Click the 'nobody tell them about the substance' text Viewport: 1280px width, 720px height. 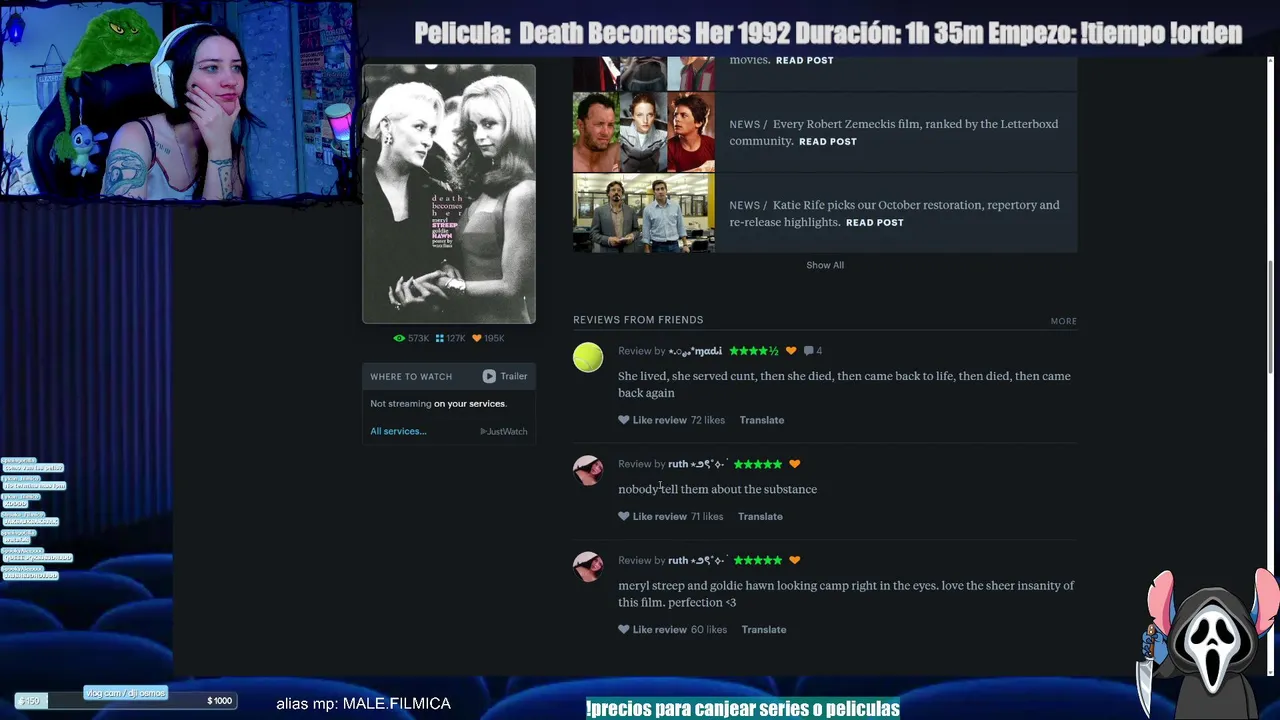(x=717, y=490)
